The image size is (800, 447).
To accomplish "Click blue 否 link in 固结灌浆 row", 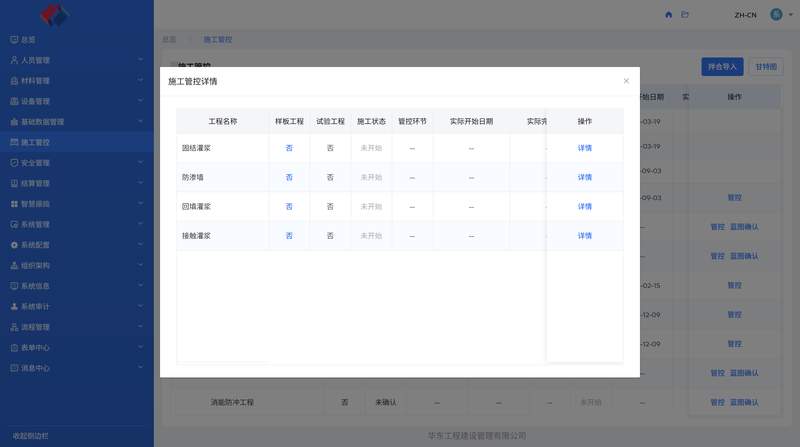I will [x=289, y=148].
